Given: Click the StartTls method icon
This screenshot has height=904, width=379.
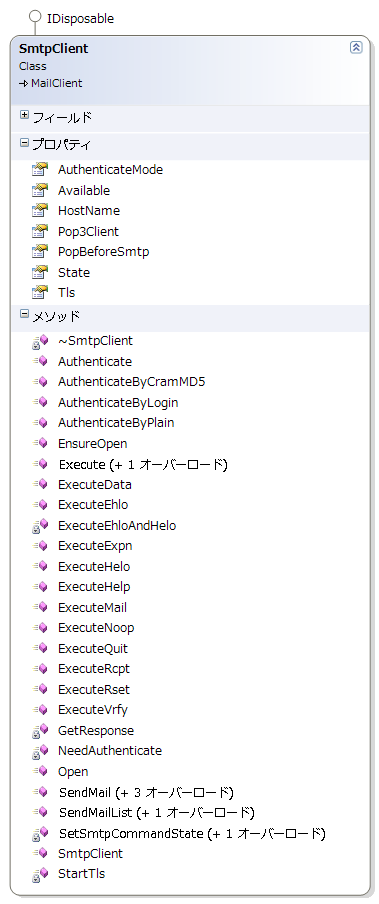Looking at the screenshot, I should [40, 874].
